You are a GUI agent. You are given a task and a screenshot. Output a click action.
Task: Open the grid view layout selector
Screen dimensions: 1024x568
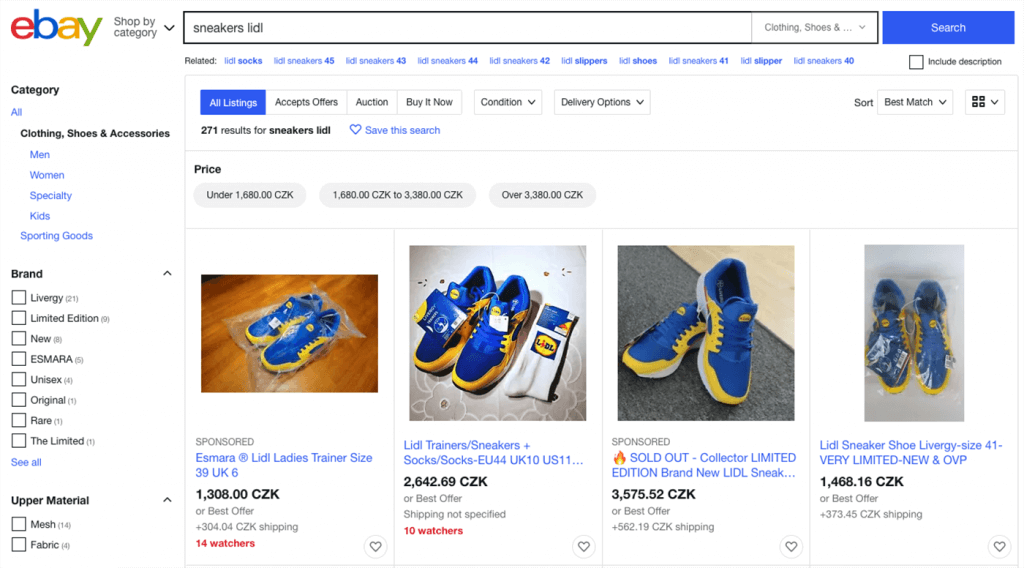985,102
